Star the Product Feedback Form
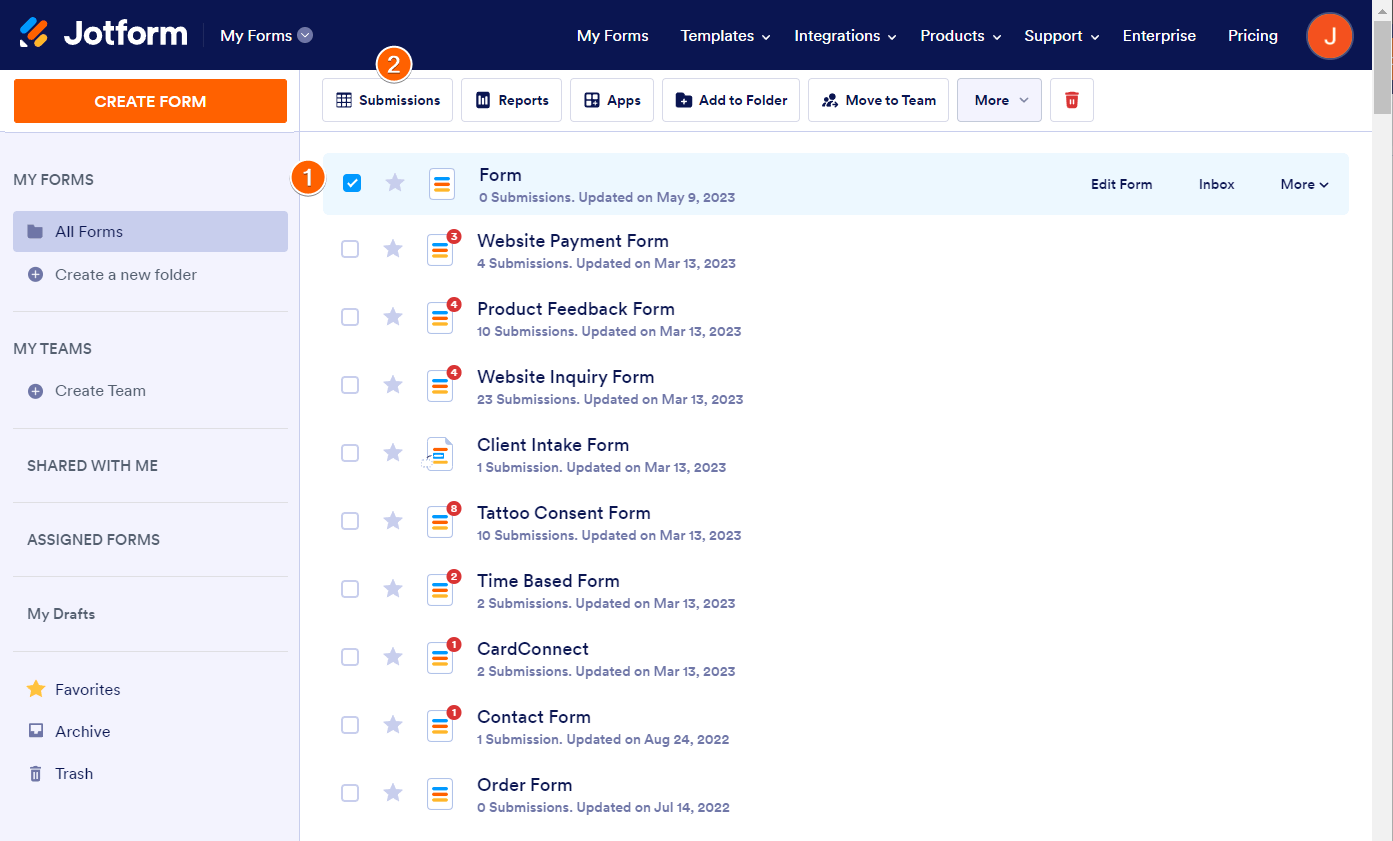1393x841 pixels. pyautogui.click(x=393, y=317)
